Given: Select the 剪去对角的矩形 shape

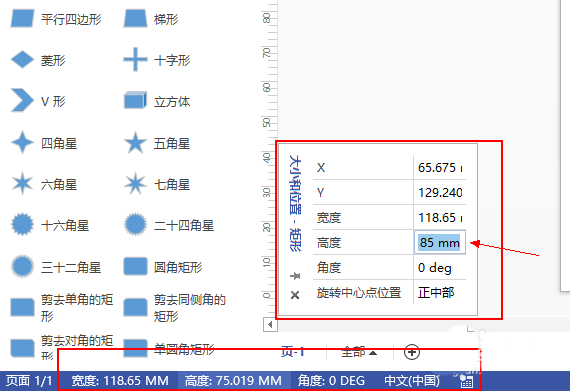Looking at the screenshot, I should tap(62, 347).
